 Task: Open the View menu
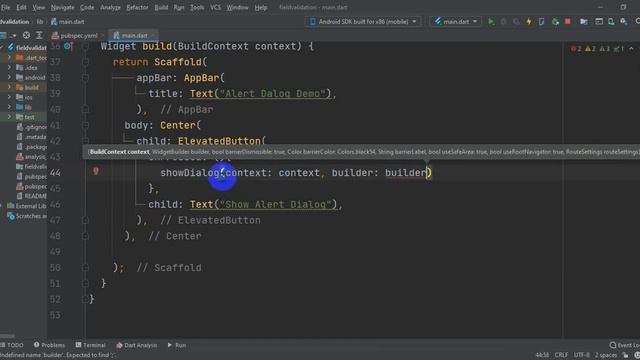[39, 7]
